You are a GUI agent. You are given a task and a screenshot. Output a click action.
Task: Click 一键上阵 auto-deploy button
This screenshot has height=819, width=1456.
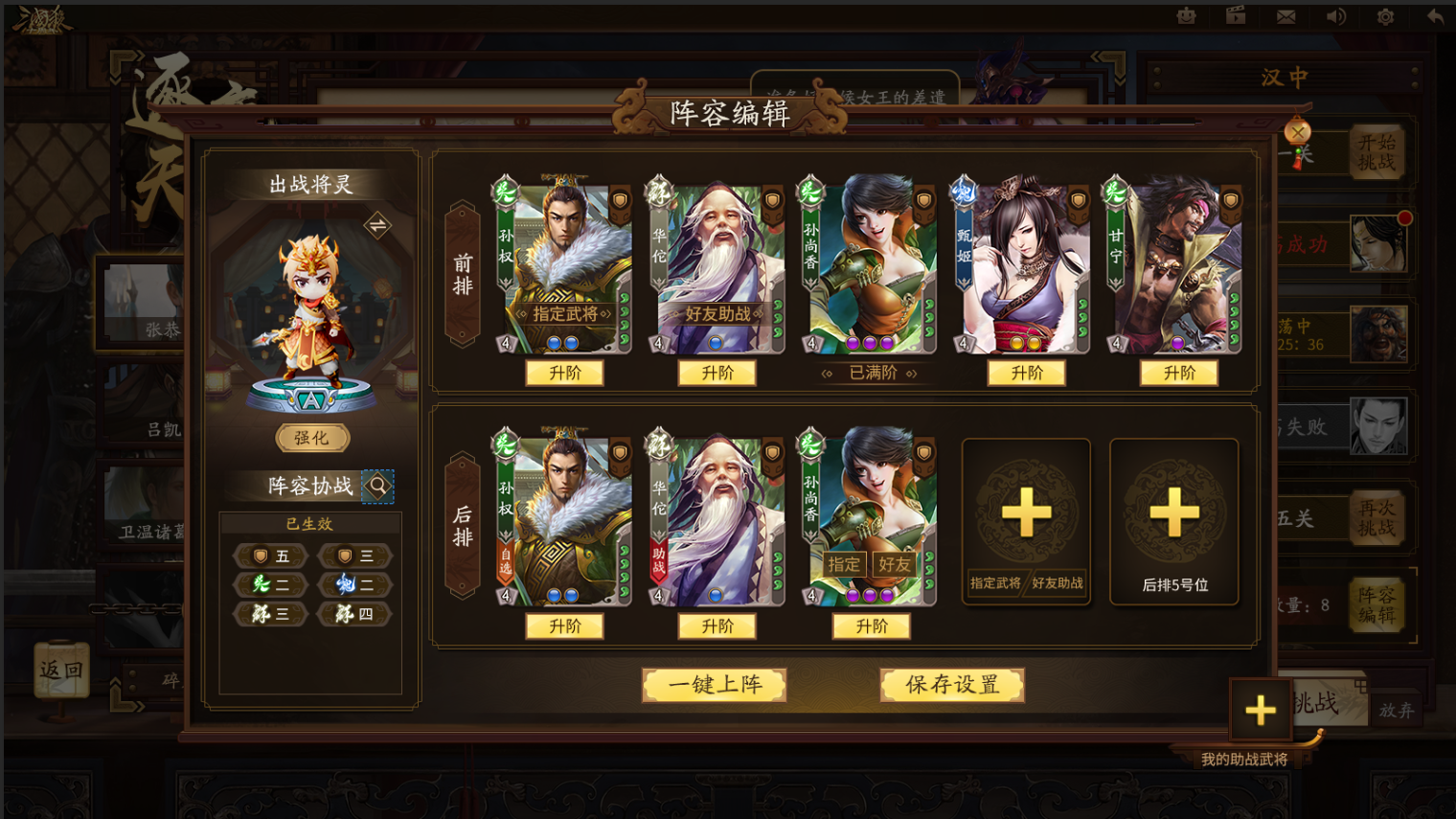coord(715,685)
